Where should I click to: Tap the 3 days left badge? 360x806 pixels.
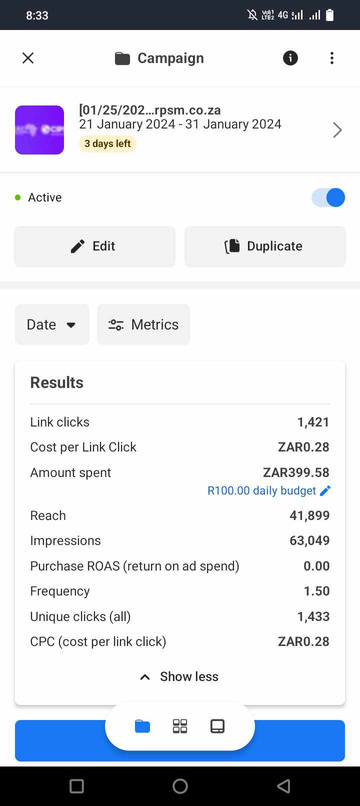tap(107, 143)
